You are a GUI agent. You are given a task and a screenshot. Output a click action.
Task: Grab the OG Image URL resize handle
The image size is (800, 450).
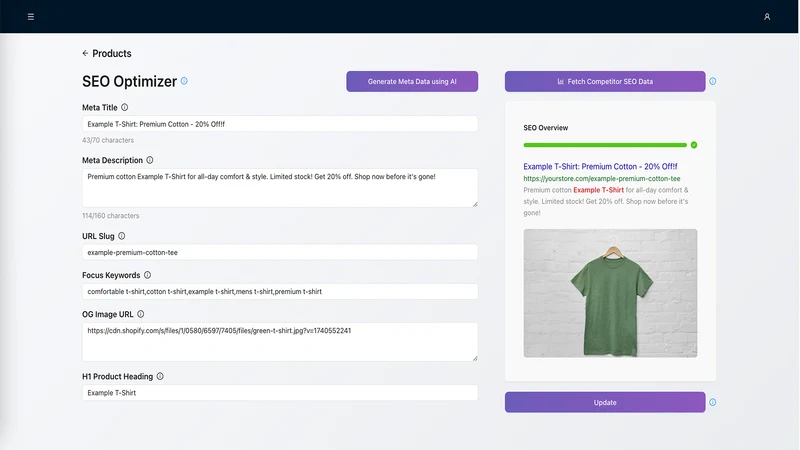[475, 358]
